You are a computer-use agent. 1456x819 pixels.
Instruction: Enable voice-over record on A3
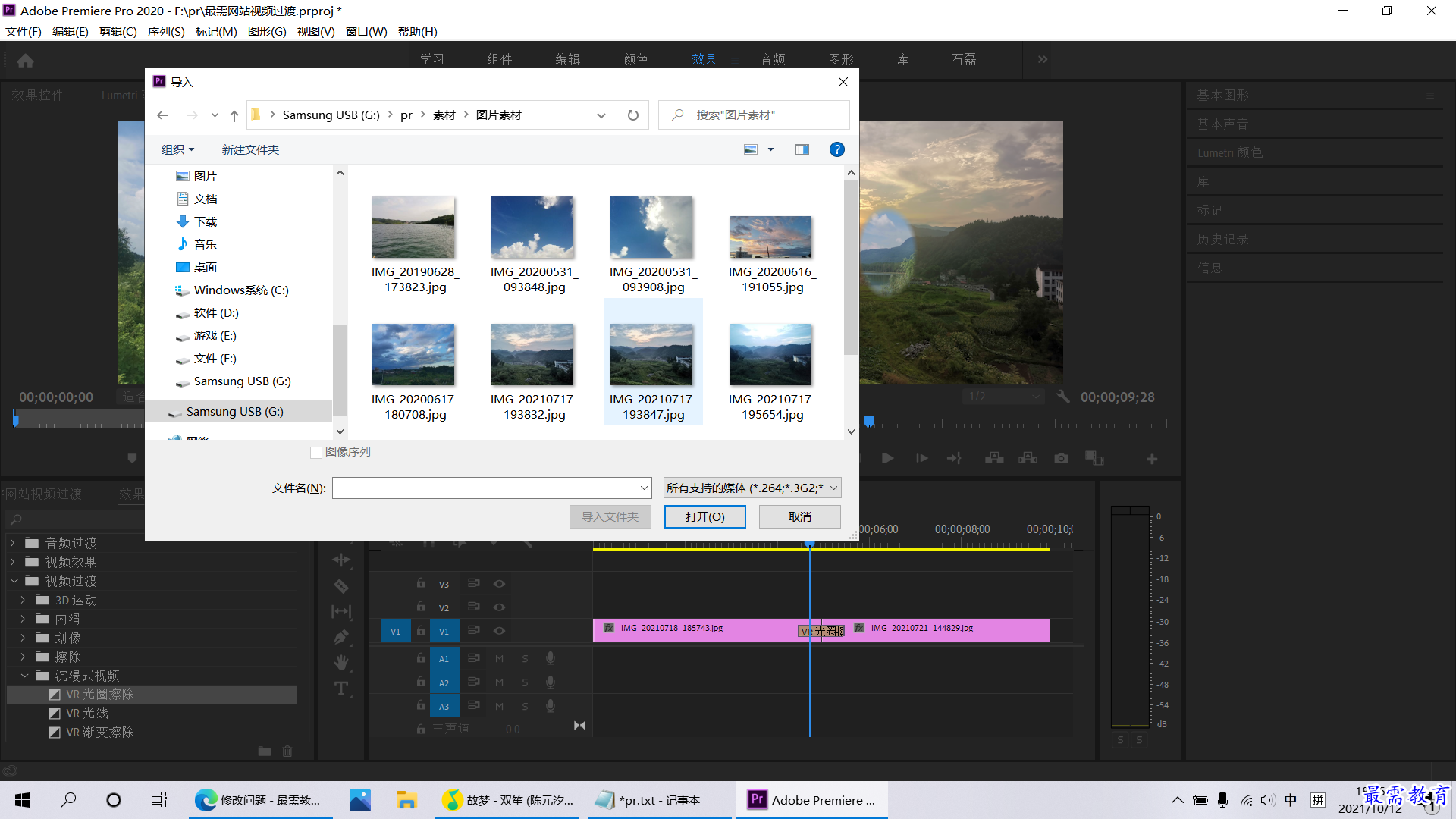coord(551,706)
